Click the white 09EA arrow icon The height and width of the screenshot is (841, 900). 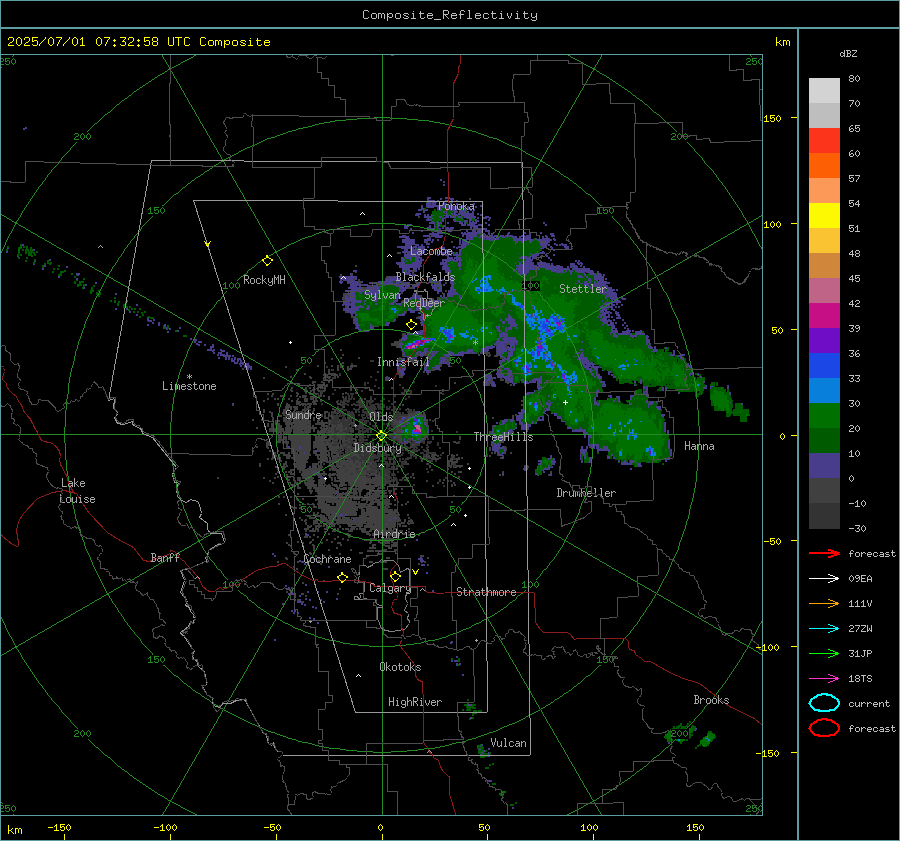coord(824,579)
